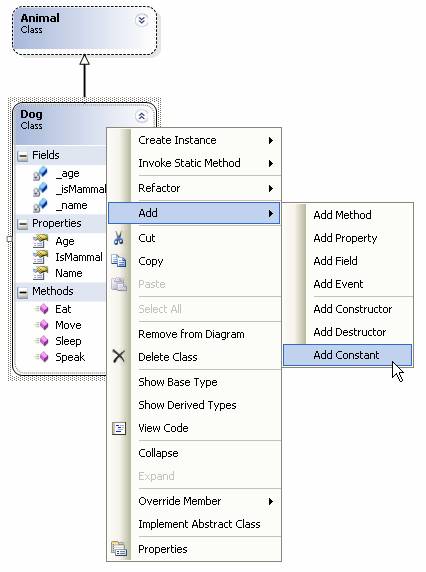426x572 pixels.
Task: Click the Animal class header
Action: [x=85, y=31]
